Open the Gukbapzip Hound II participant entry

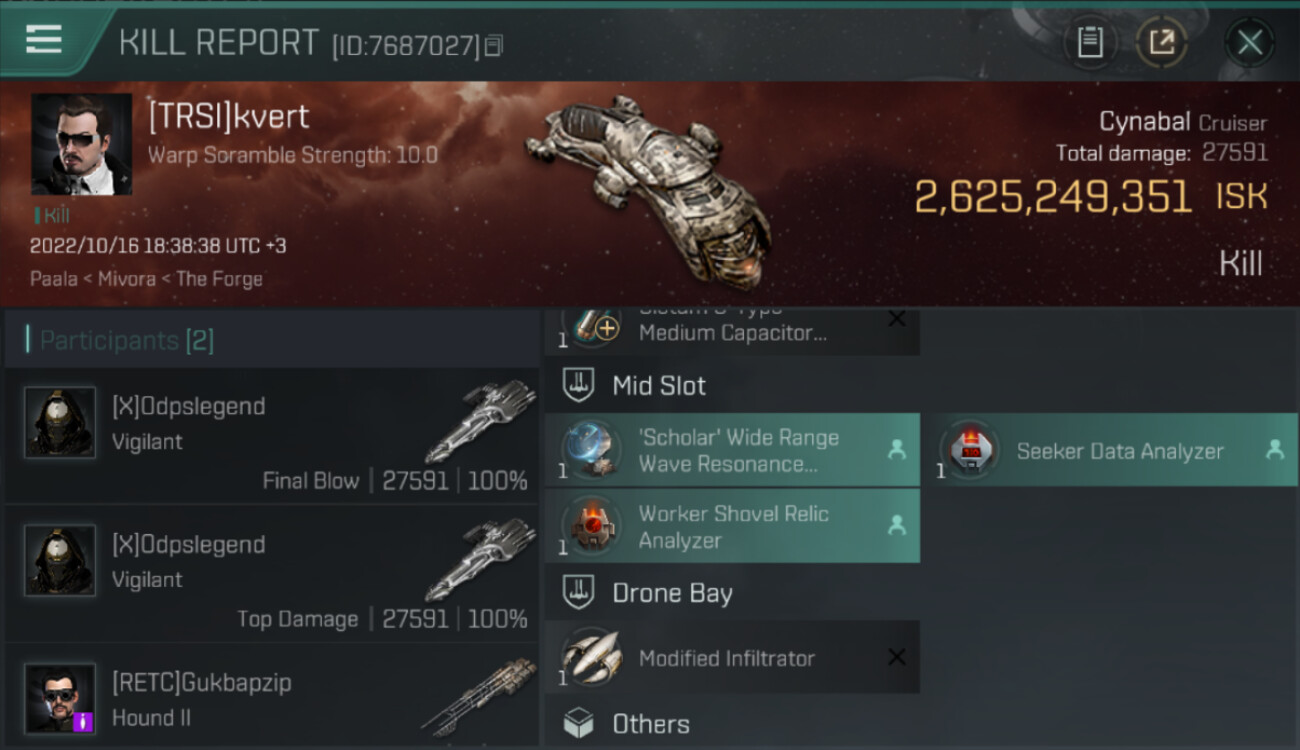(272, 697)
